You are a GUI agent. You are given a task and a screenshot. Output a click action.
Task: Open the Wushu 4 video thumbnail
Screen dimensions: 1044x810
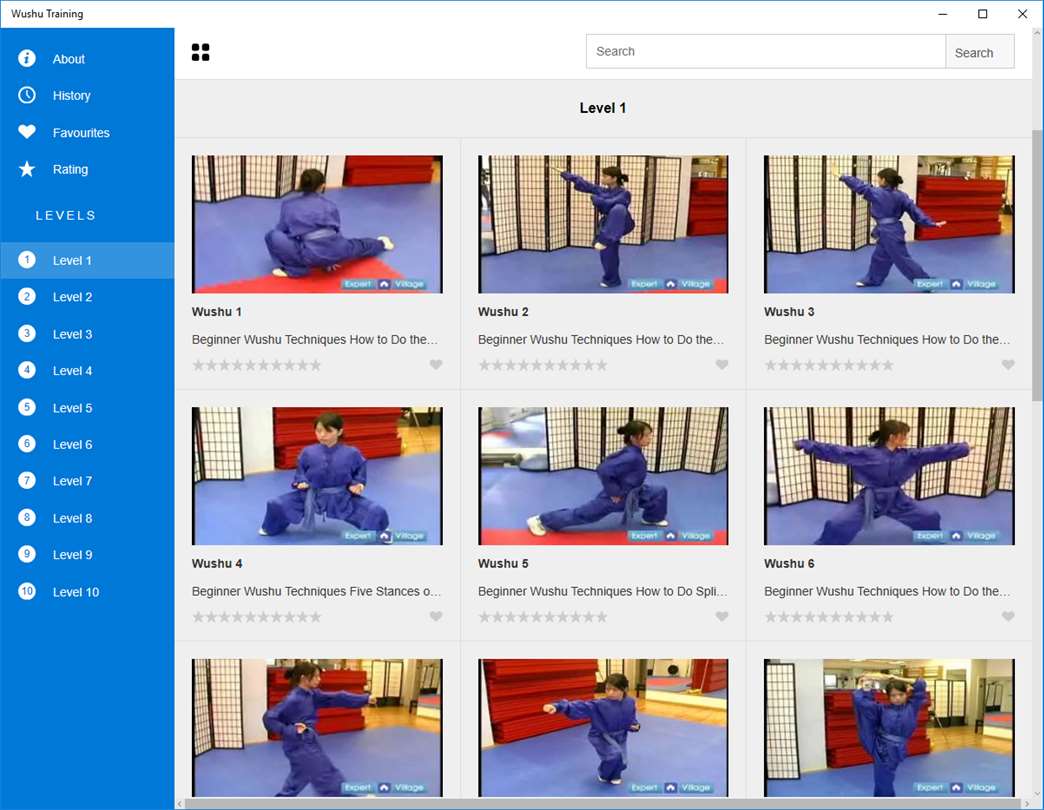[x=317, y=476]
